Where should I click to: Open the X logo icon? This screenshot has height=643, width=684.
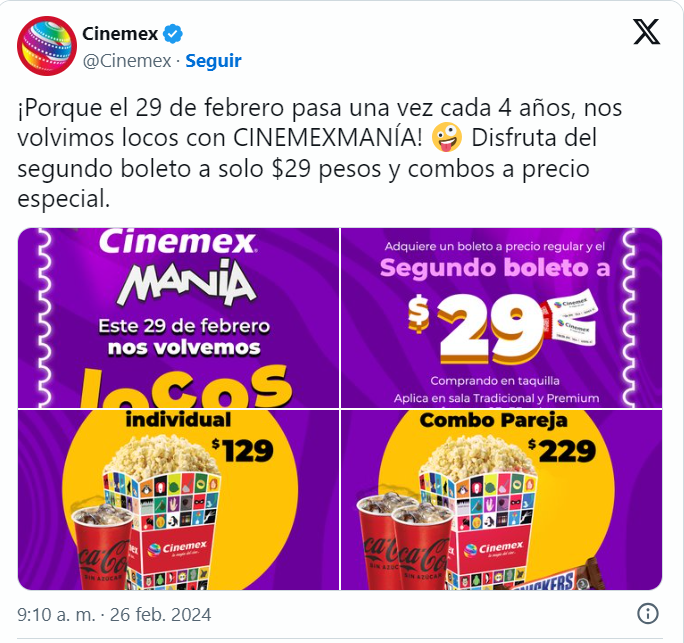tap(646, 32)
